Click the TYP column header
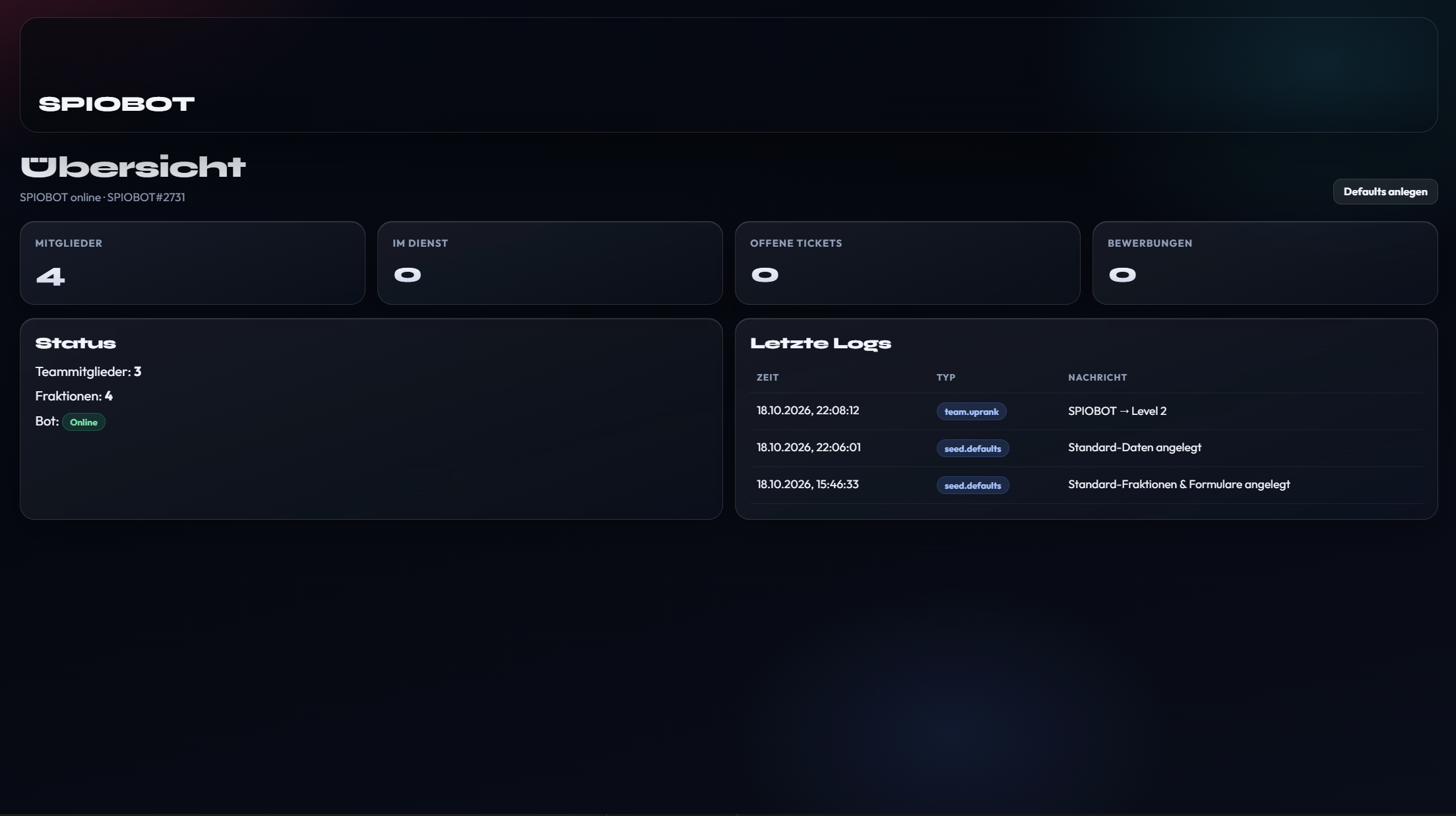Screen dimensions: 1456x816 945,377
